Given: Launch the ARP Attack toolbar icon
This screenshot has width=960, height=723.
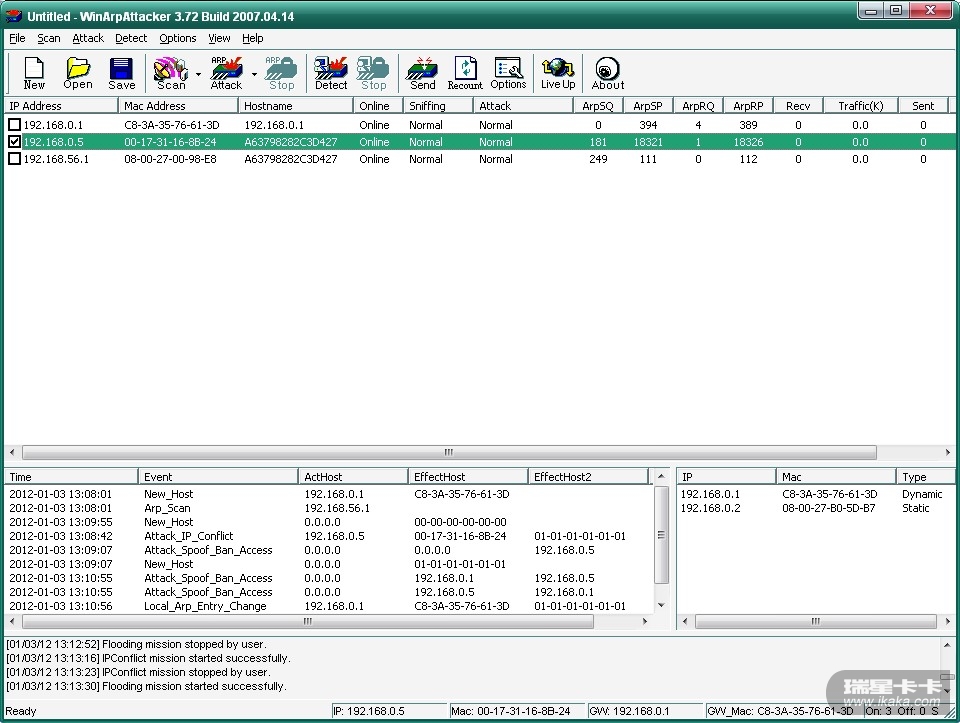Looking at the screenshot, I should click(x=227, y=72).
